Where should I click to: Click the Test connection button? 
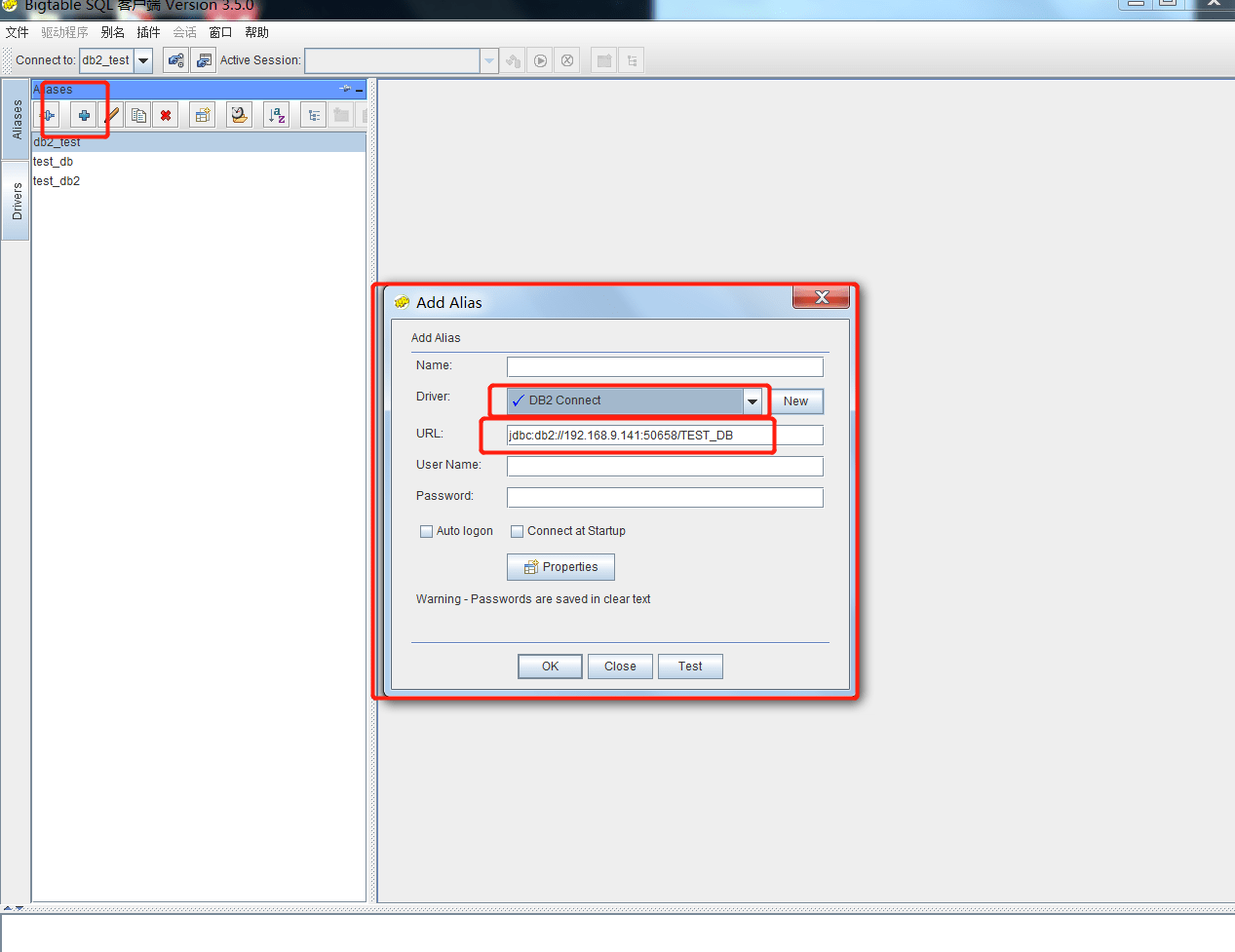pyautogui.click(x=690, y=666)
